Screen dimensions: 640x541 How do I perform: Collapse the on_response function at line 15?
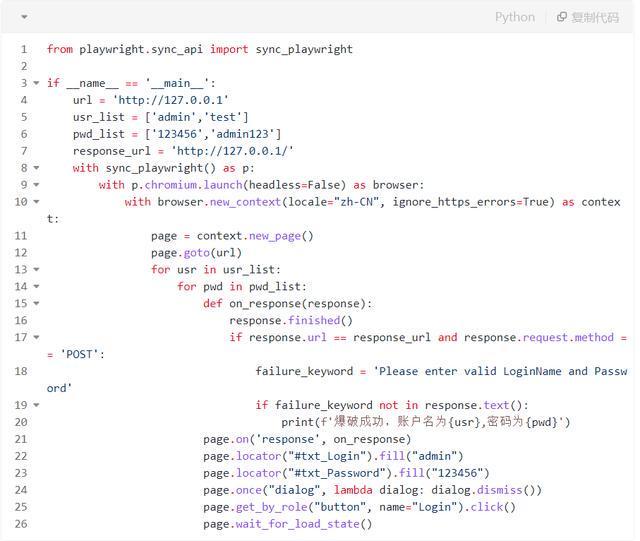pyautogui.click(x=37, y=304)
